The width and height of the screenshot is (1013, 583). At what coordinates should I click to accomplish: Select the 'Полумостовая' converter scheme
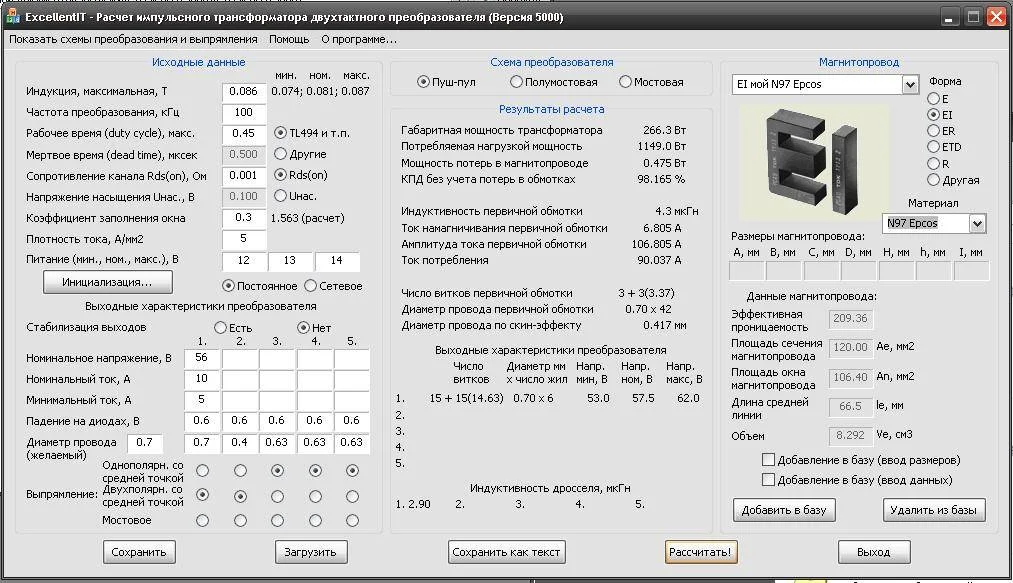(x=516, y=82)
